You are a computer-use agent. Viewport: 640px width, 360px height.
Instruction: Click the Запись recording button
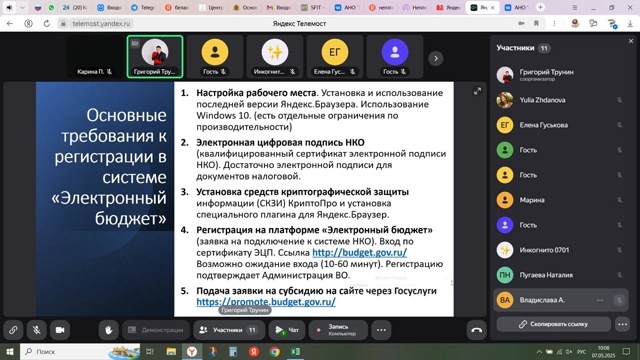click(338, 330)
